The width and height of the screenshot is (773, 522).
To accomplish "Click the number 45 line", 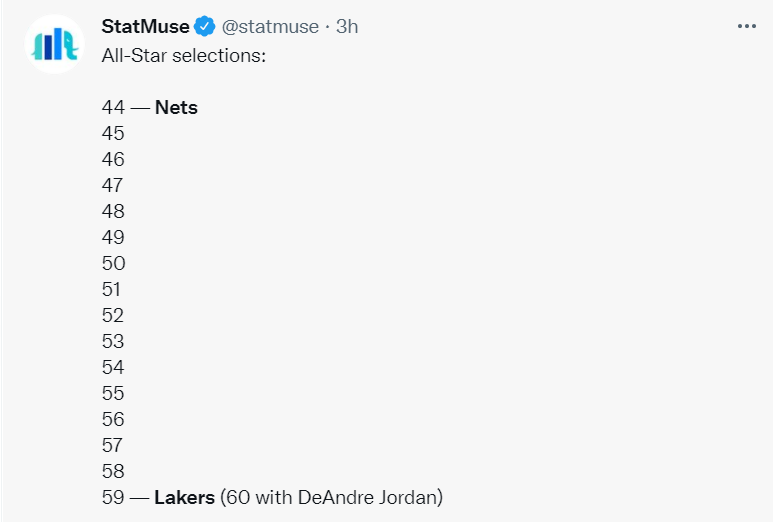I will click(113, 134).
